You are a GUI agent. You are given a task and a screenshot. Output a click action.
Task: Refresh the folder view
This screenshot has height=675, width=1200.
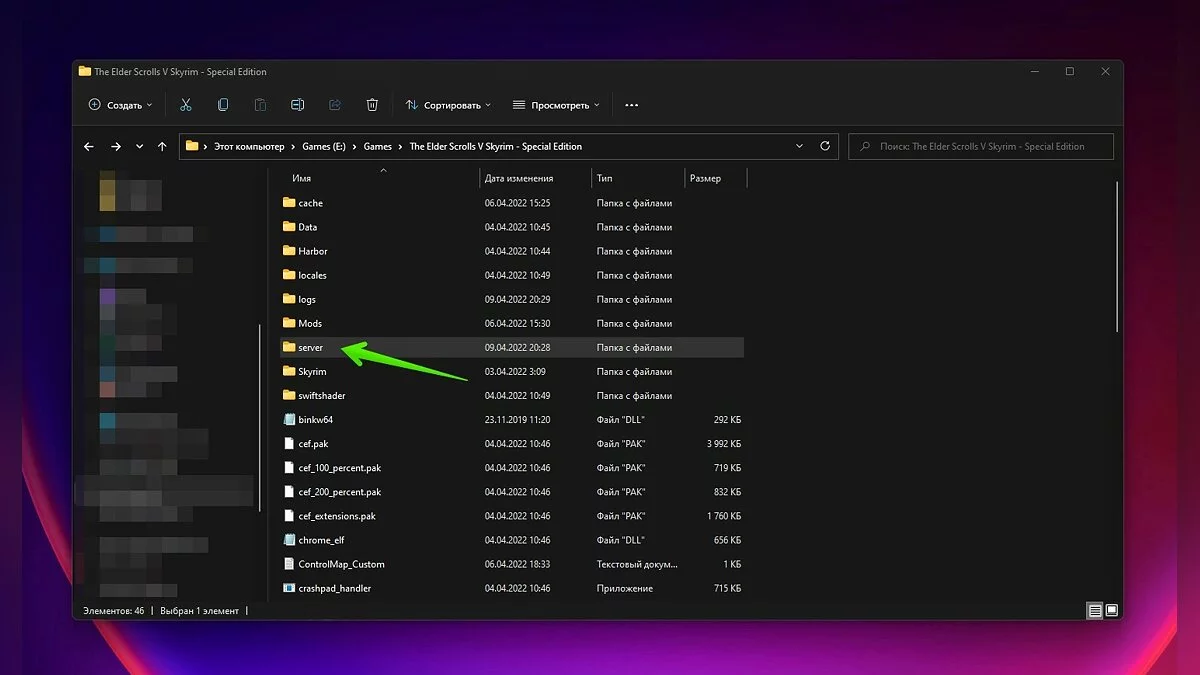click(825, 146)
